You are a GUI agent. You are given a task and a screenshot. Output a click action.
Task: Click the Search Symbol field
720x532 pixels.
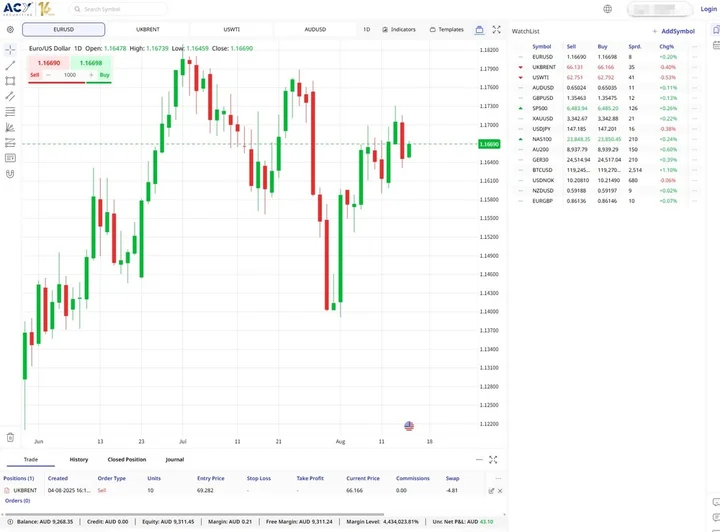point(118,9)
